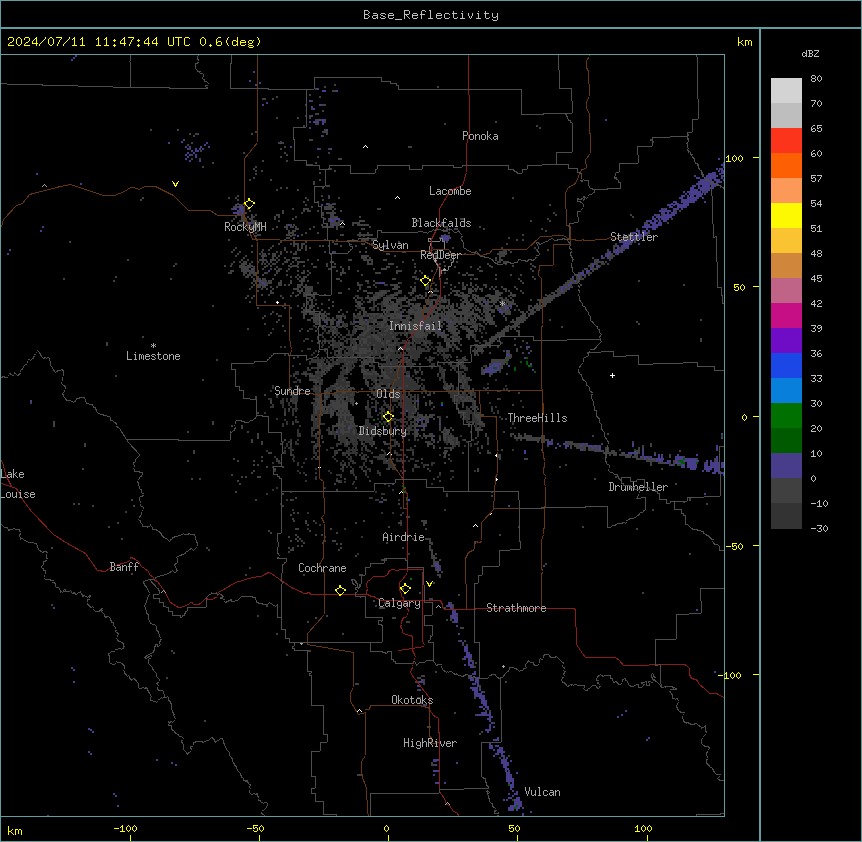The image size is (862, 842).
Task: Select the RedDeer map label
Action: [440, 255]
